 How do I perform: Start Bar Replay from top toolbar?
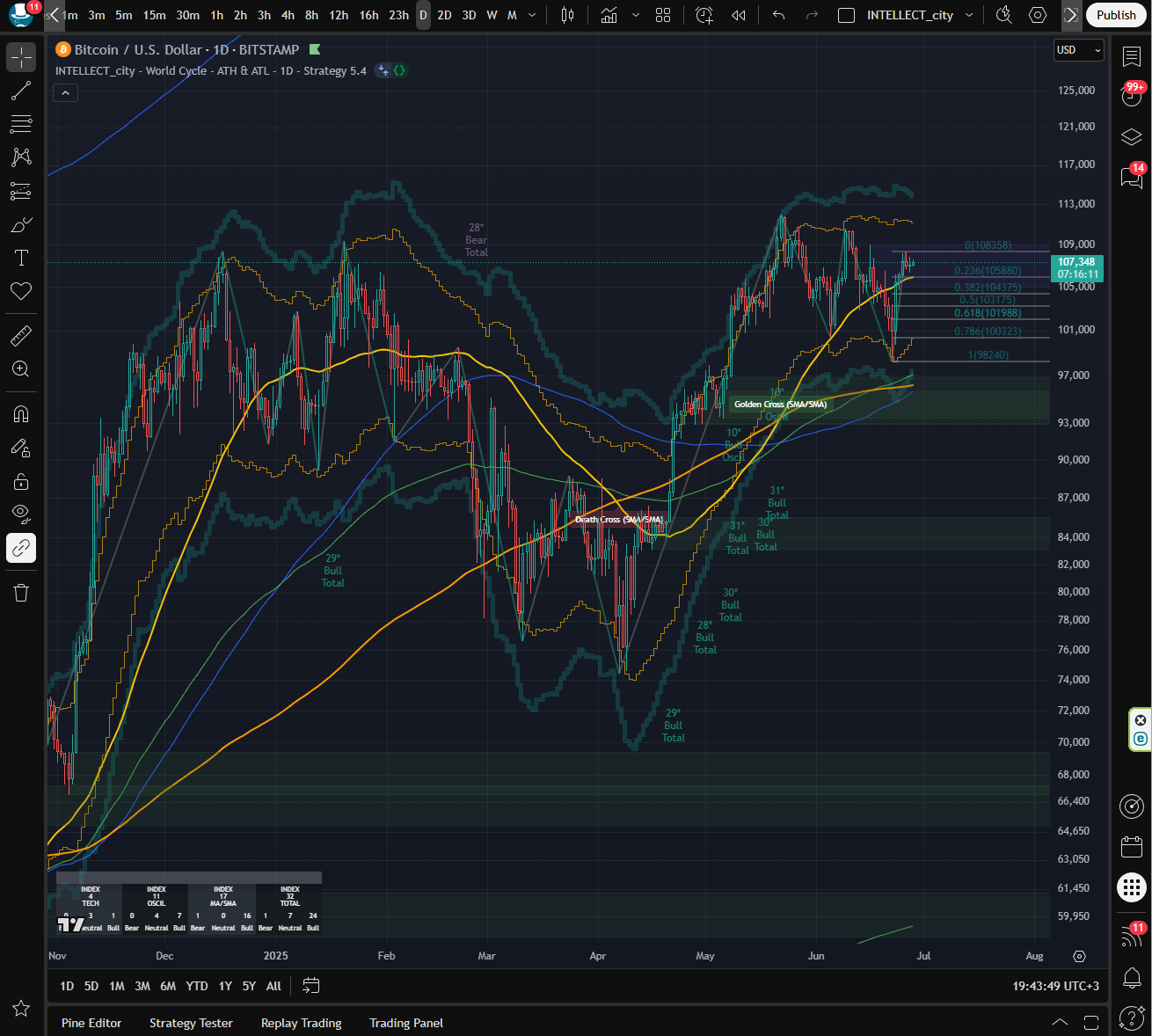point(739,15)
